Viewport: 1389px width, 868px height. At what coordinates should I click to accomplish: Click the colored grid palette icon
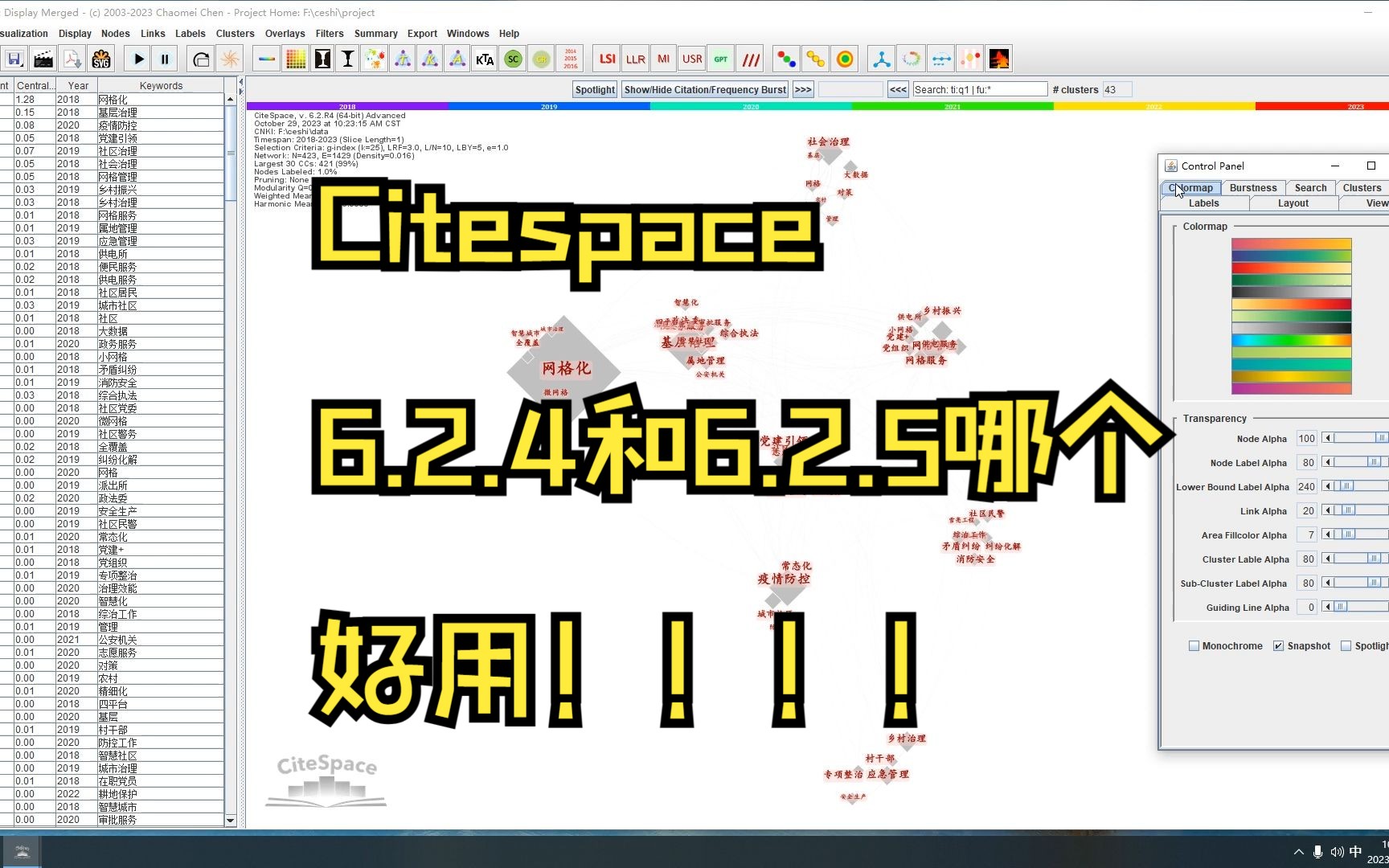296,59
